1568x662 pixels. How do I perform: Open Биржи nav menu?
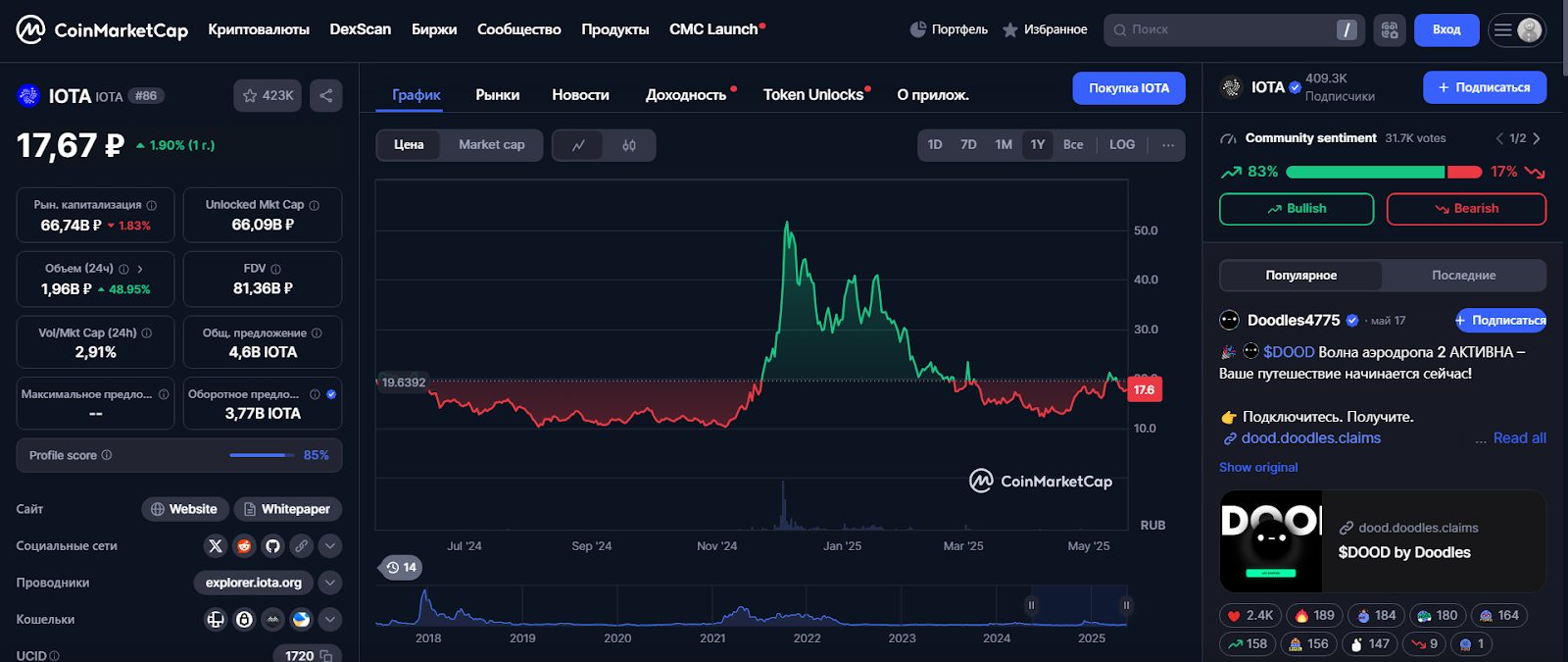pyautogui.click(x=434, y=29)
